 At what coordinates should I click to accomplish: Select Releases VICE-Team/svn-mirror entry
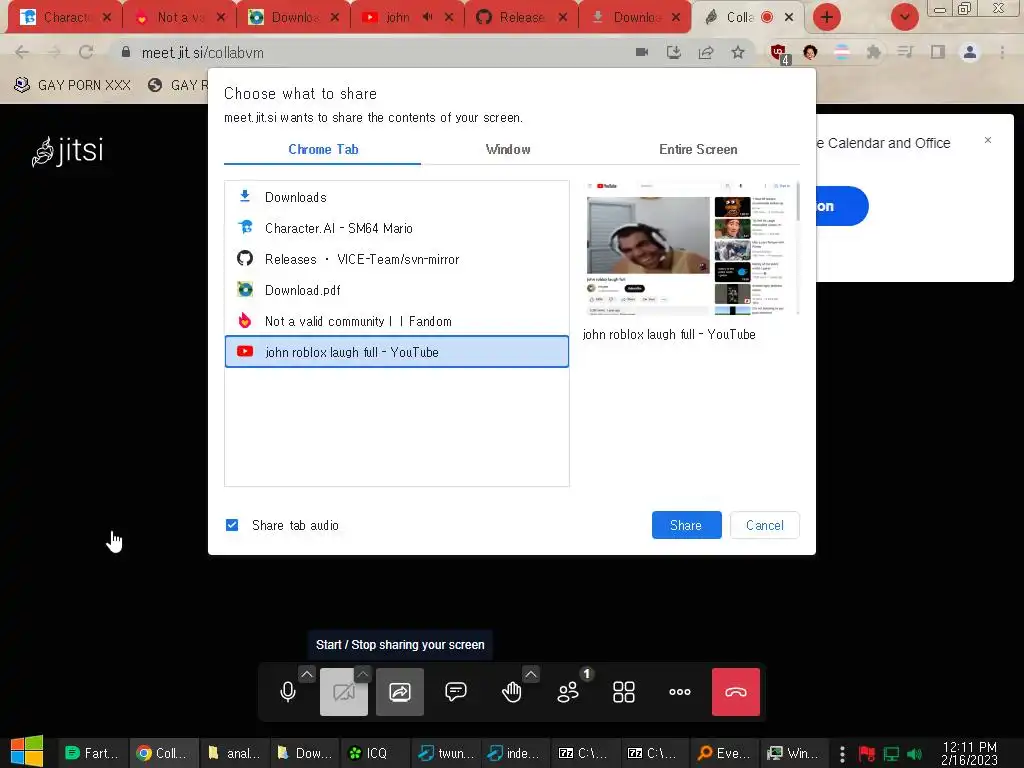396,259
